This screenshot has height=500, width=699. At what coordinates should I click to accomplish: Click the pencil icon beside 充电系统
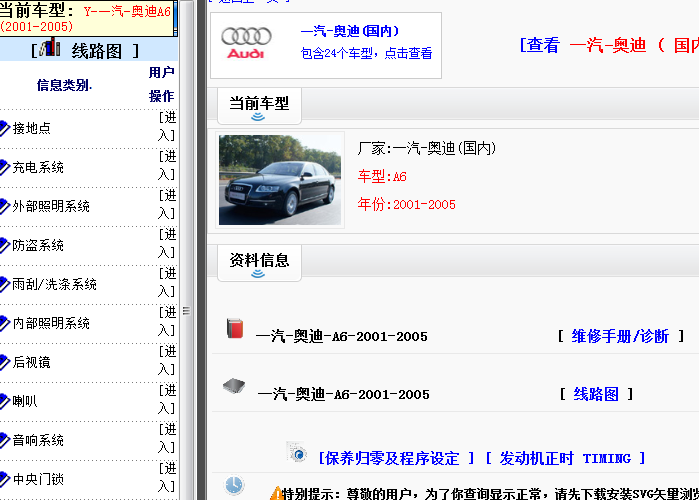[4, 167]
